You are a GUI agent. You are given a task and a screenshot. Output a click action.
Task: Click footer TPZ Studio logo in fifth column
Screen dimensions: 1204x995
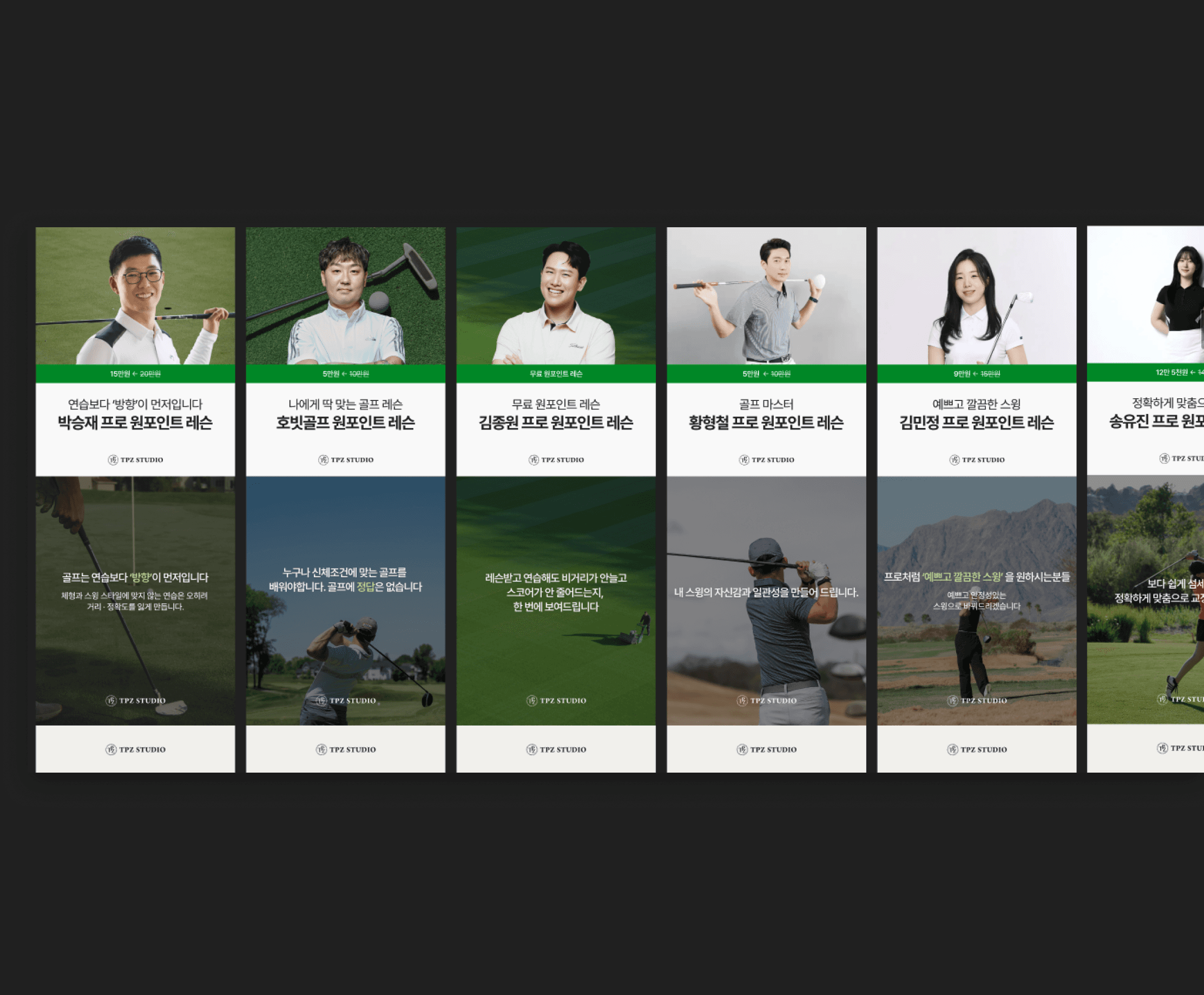[x=977, y=750]
